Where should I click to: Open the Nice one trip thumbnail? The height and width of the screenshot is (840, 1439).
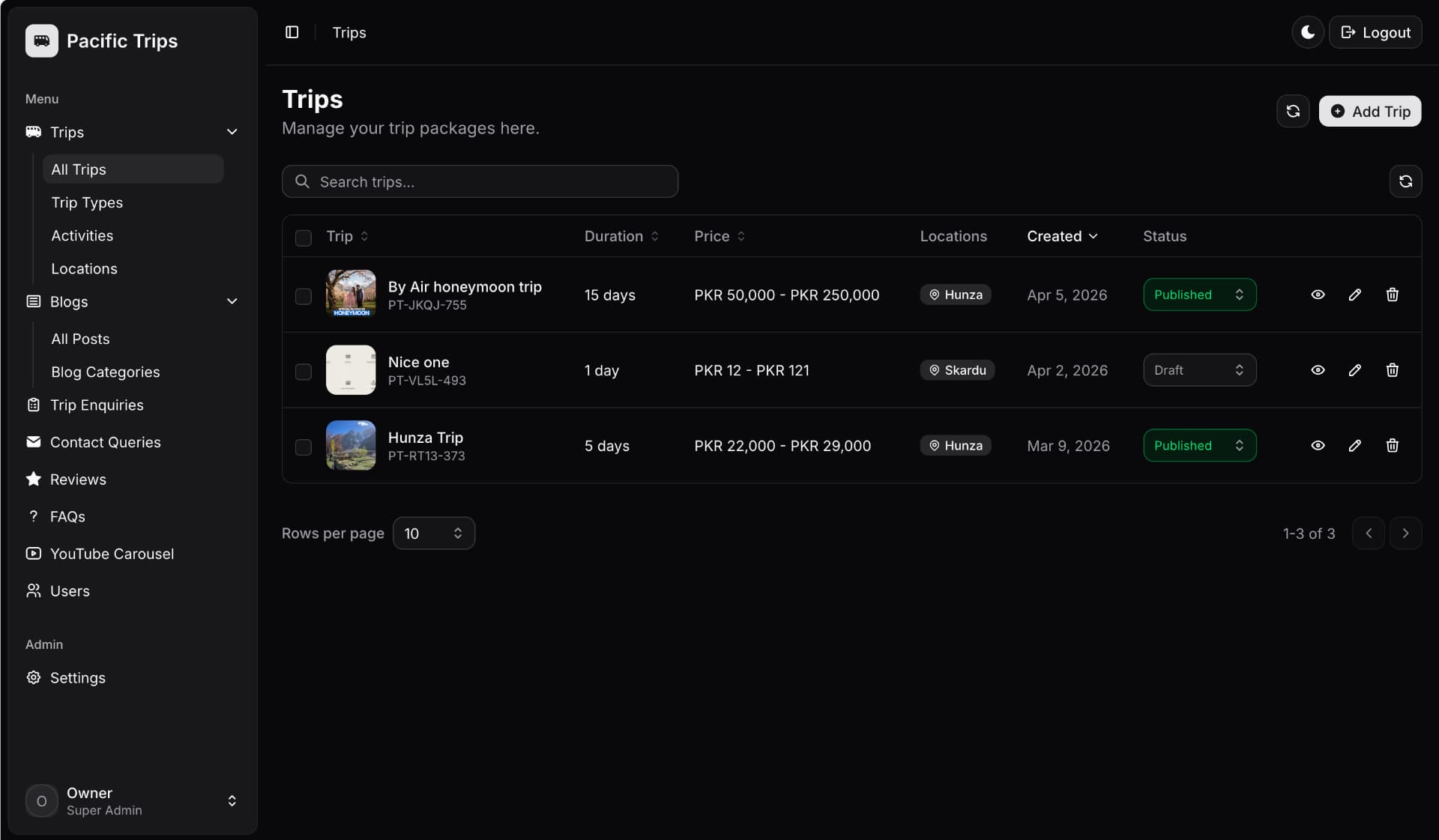tap(351, 370)
